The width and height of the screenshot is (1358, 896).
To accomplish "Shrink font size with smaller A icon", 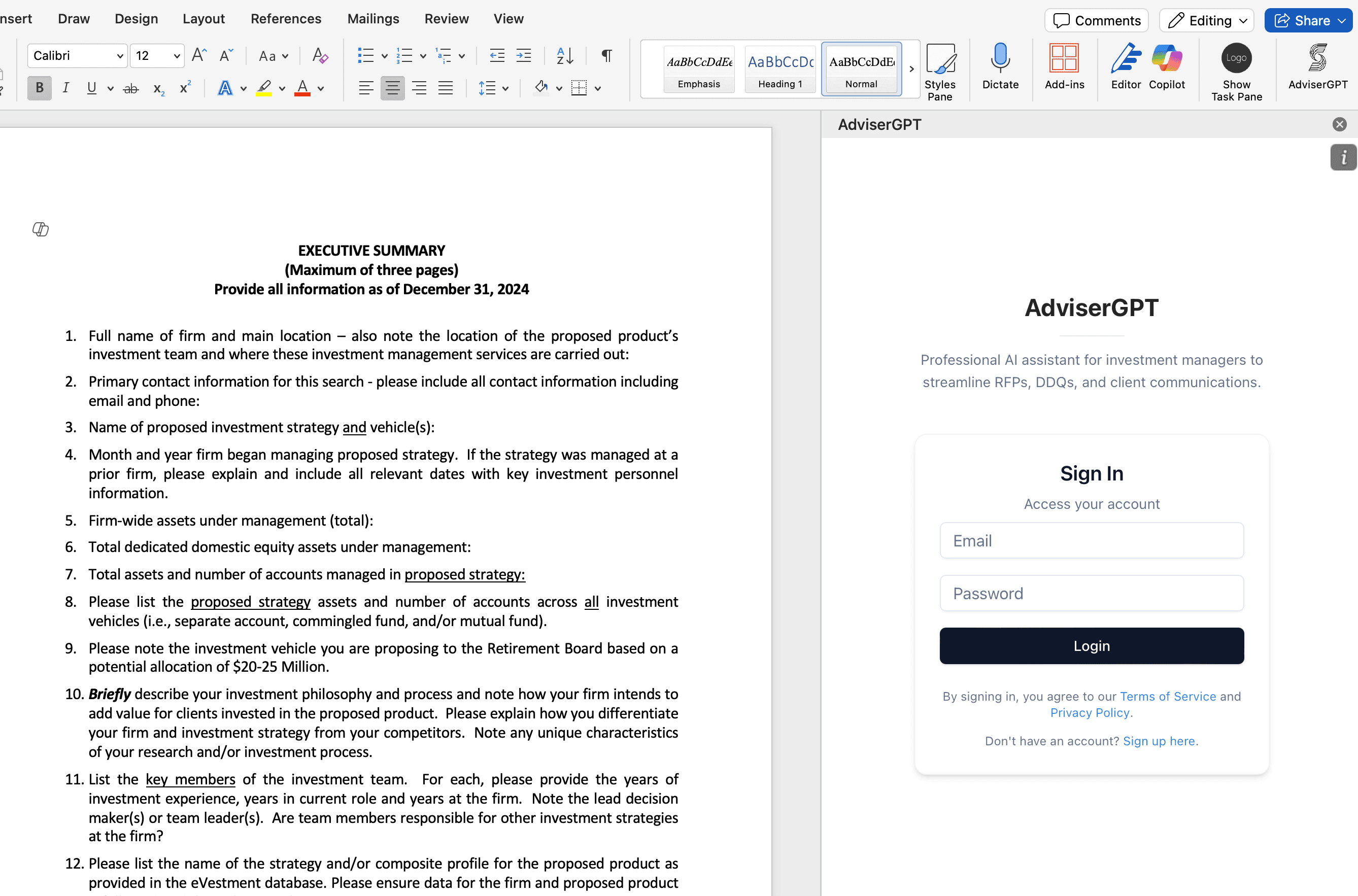I will coord(226,55).
